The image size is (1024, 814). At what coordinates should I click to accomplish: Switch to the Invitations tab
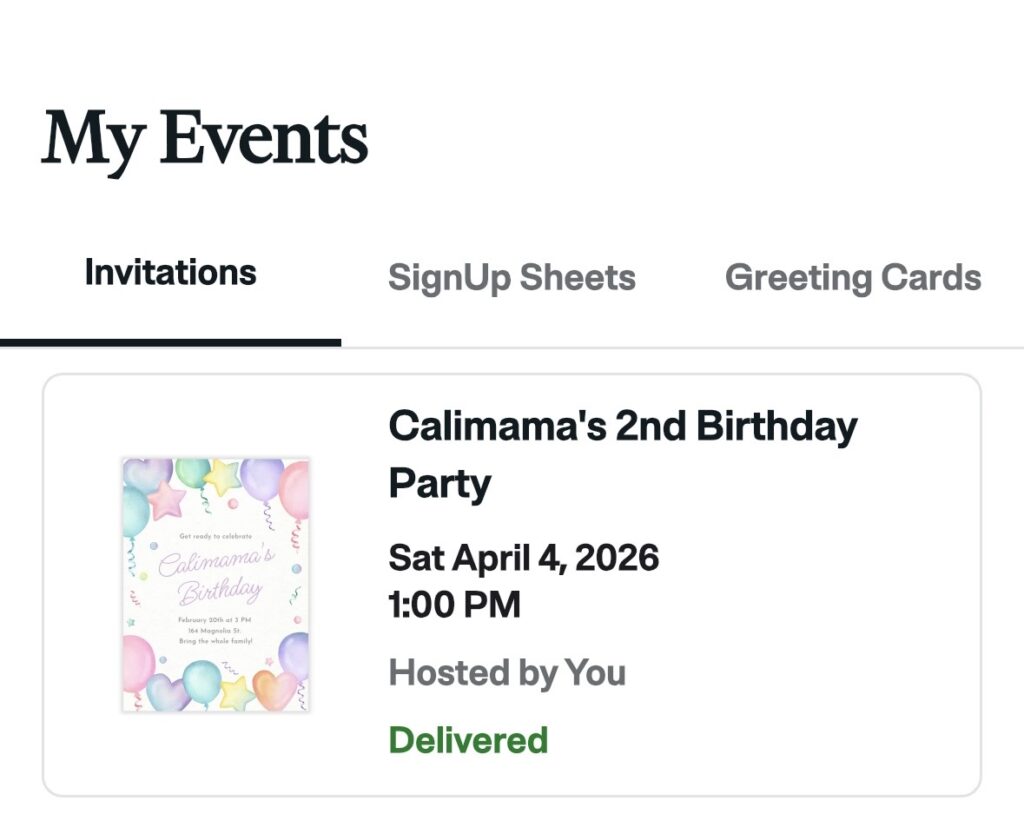170,273
